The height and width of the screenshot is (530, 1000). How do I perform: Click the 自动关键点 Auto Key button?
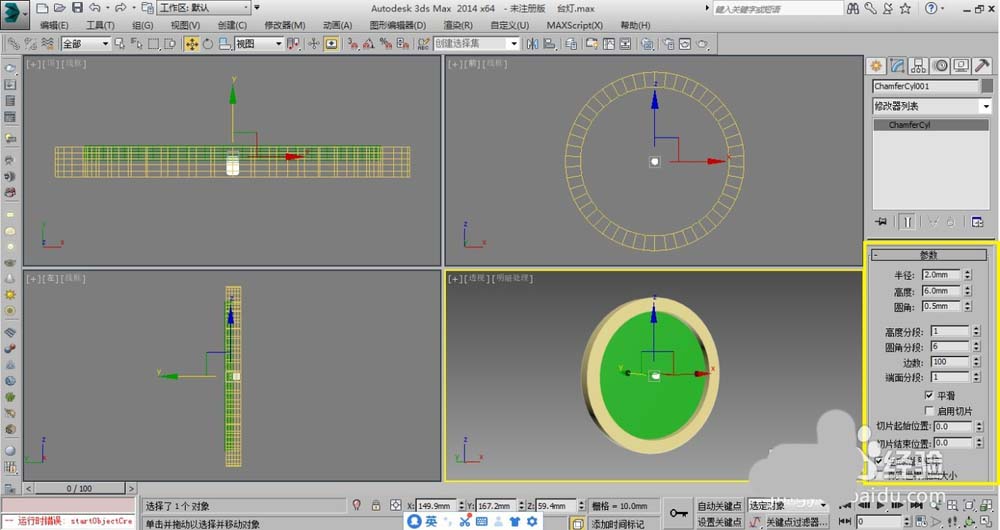tap(720, 506)
